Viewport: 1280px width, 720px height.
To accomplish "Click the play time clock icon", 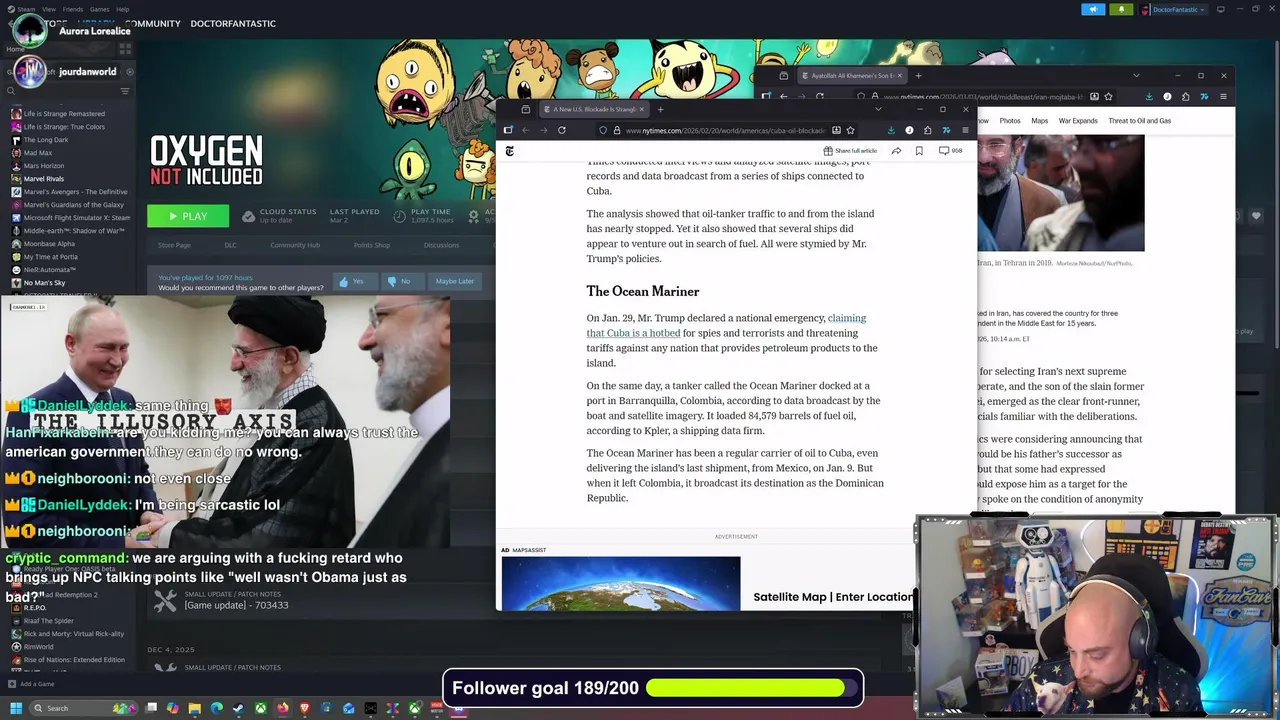I will coord(400,216).
